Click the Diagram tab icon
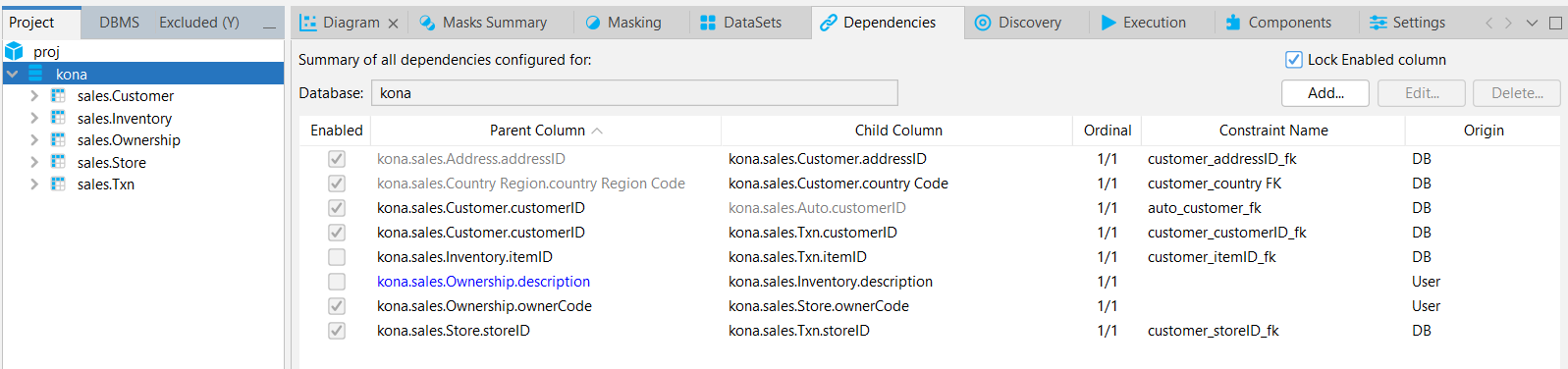Screen dimensions: 1568x369 [x=308, y=23]
